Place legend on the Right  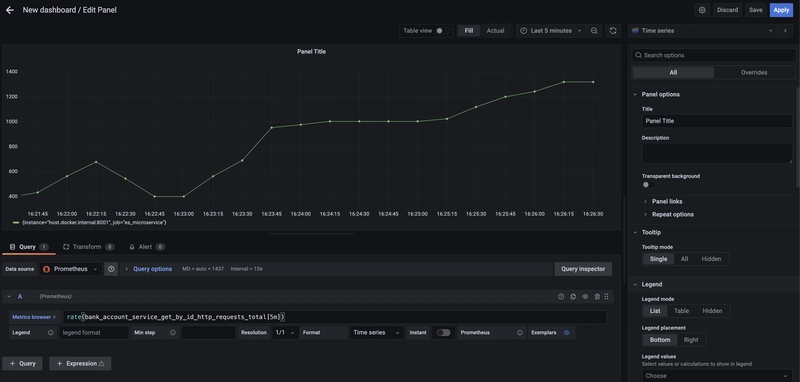691,340
